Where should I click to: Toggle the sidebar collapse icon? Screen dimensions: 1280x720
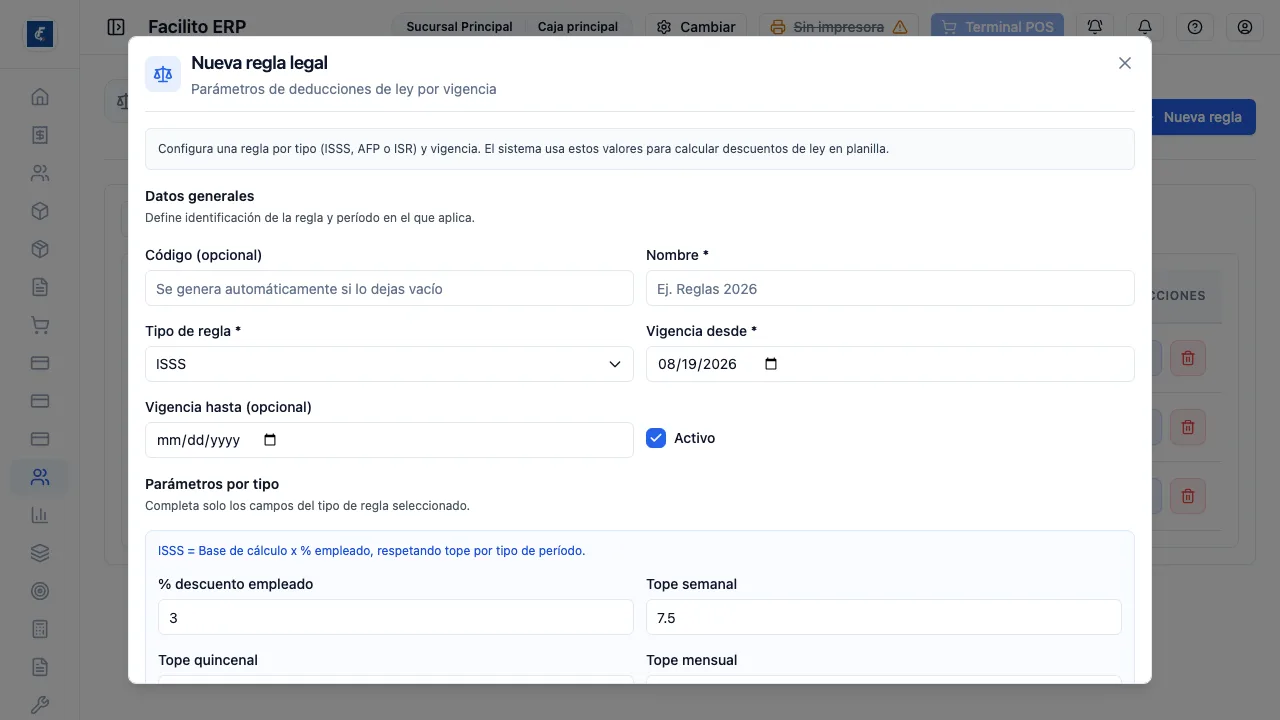116,27
